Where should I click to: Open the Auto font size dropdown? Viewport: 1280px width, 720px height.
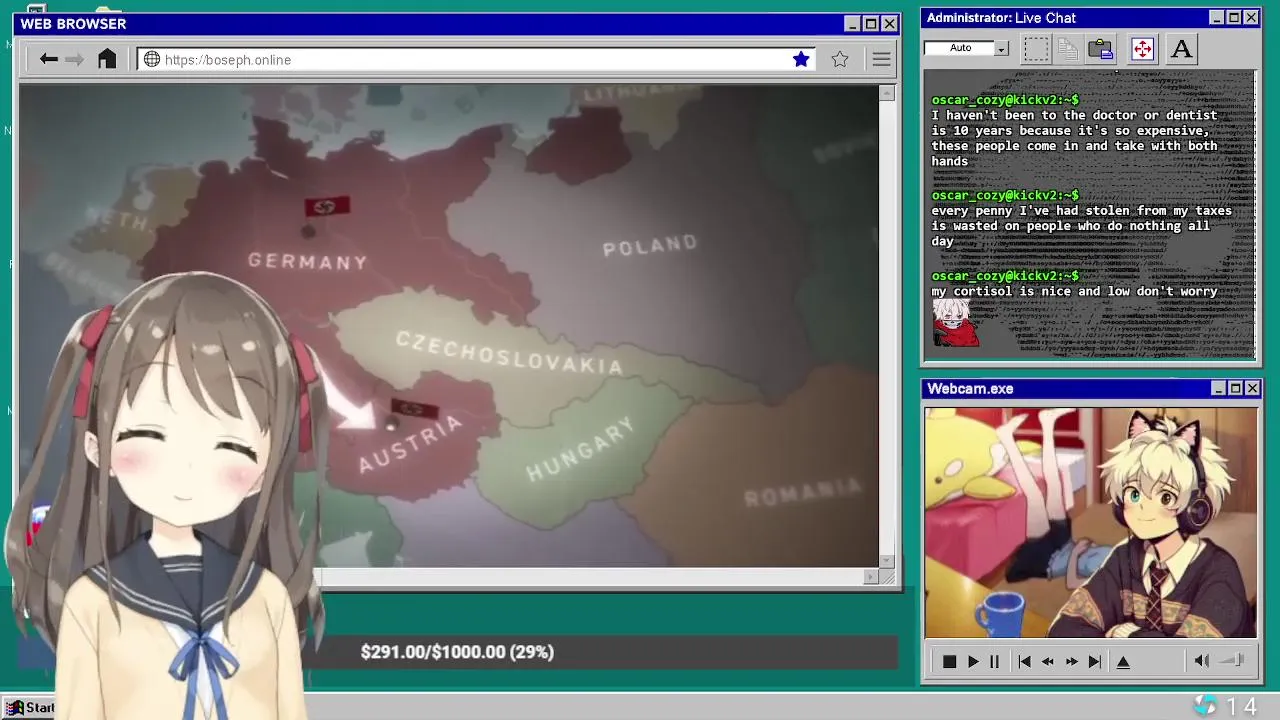[x=1001, y=48]
